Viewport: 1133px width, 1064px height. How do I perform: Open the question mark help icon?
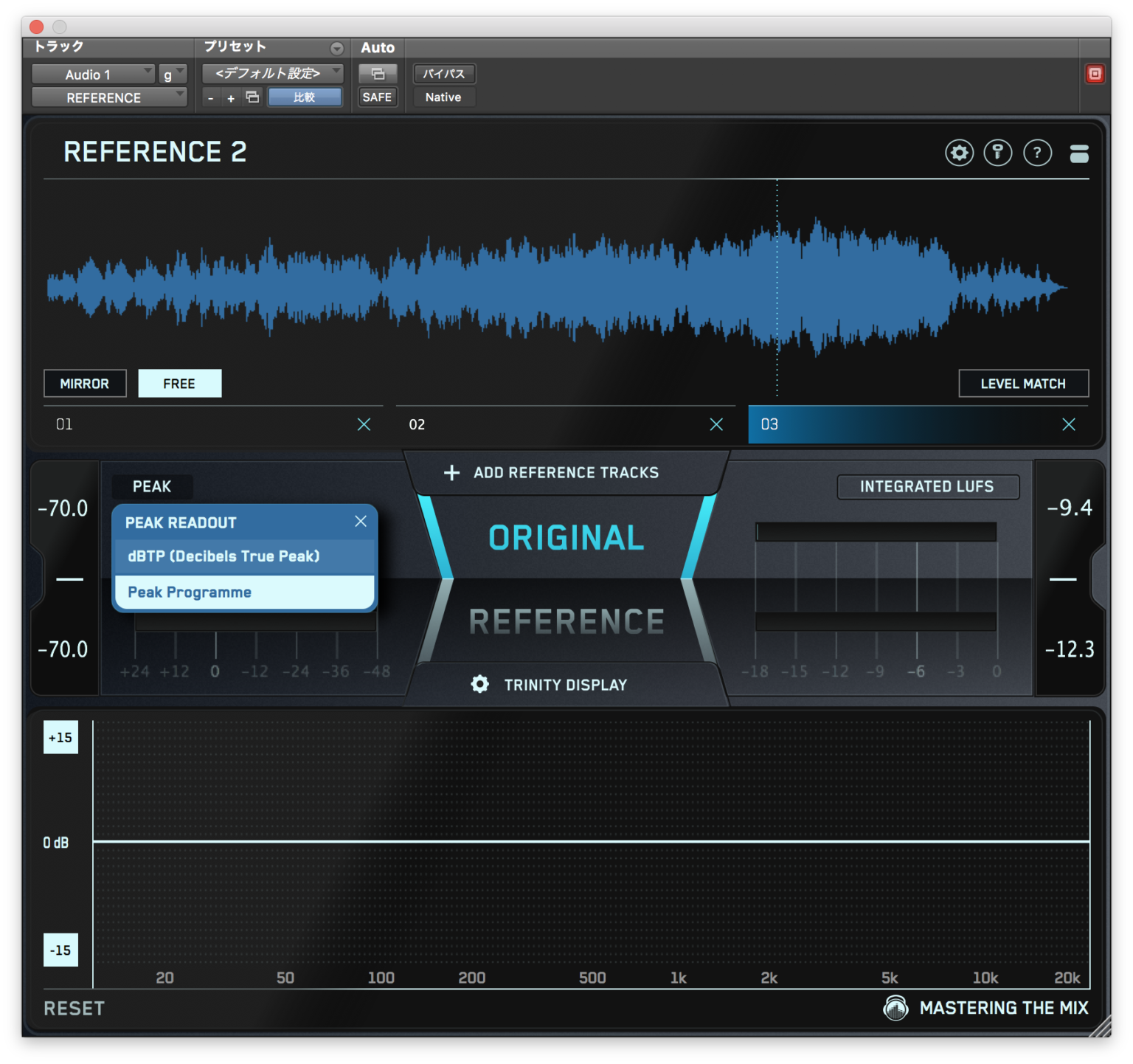coord(1038,153)
